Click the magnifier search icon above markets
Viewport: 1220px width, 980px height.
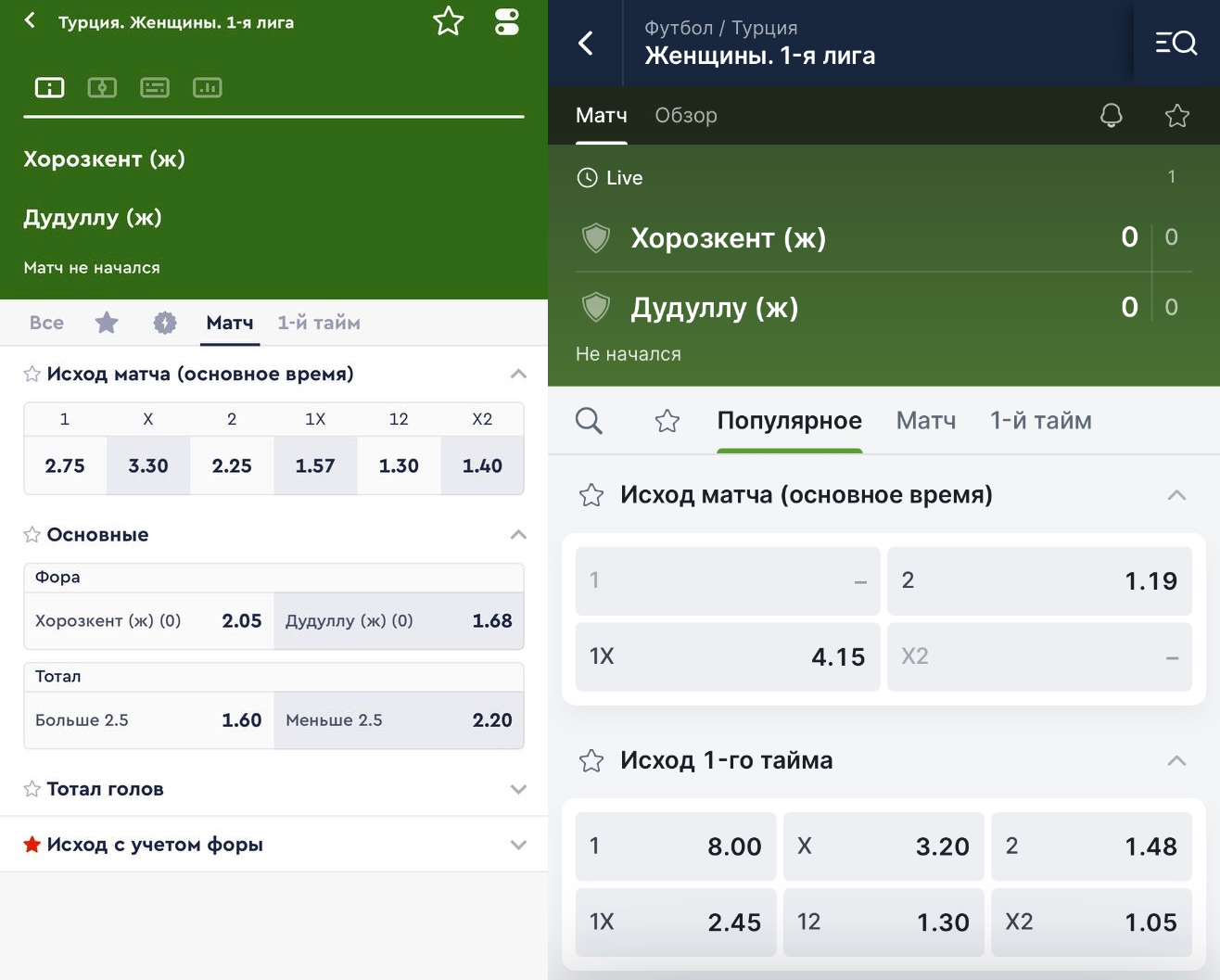[x=589, y=421]
